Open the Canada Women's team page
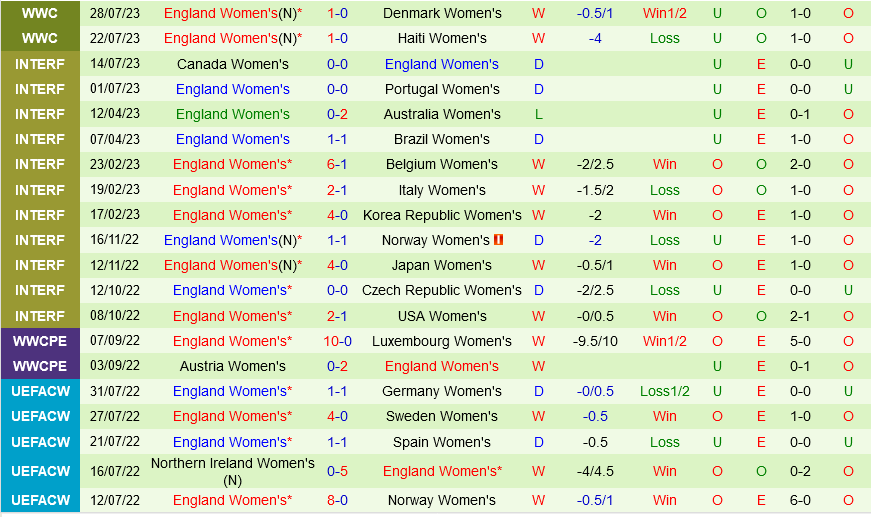The width and height of the screenshot is (871, 517). 233,64
